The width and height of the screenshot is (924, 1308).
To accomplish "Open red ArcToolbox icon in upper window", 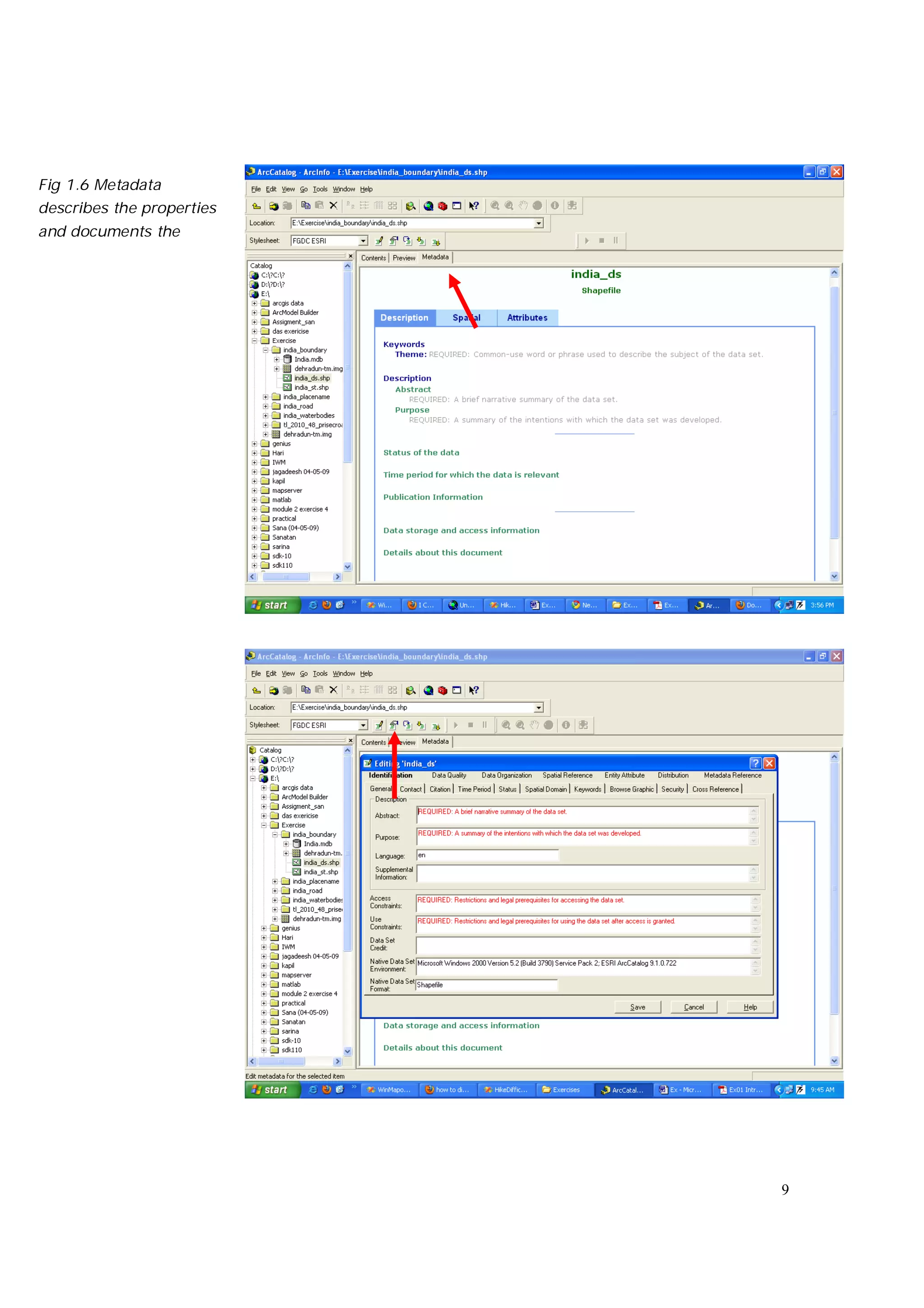I will 442,206.
